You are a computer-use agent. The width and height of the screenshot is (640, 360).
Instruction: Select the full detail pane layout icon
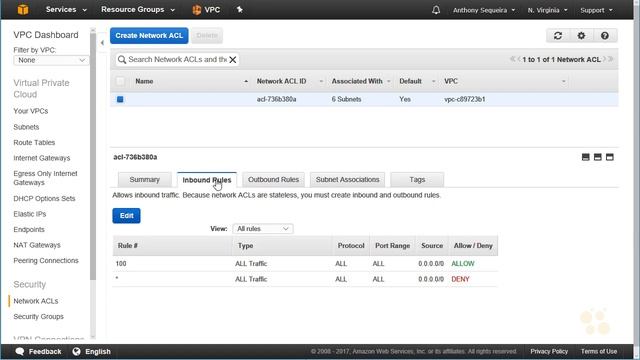[x=610, y=157]
